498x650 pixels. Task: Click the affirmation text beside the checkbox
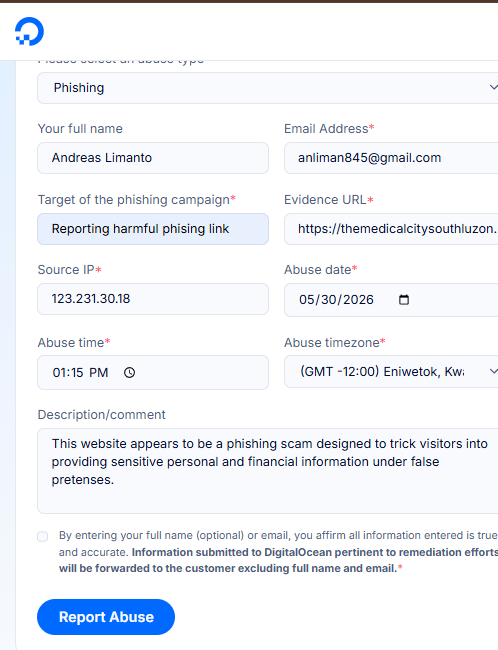(x=278, y=552)
